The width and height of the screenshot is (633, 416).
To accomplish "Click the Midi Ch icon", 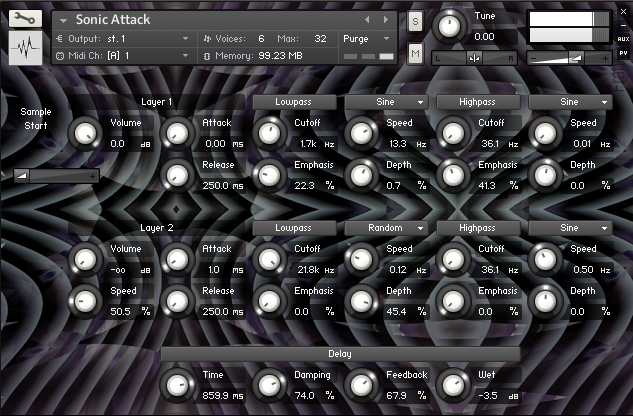I will (60, 56).
